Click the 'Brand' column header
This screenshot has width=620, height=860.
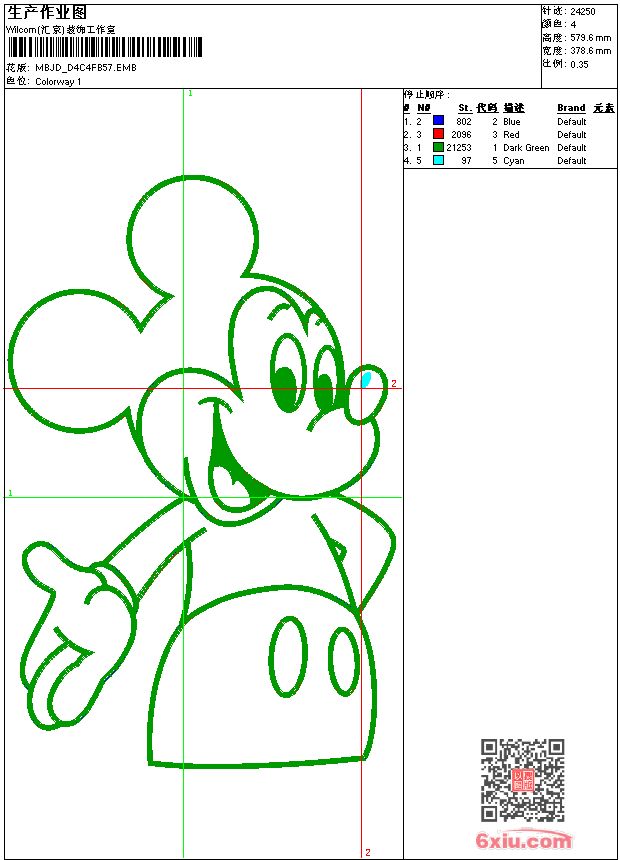click(571, 108)
